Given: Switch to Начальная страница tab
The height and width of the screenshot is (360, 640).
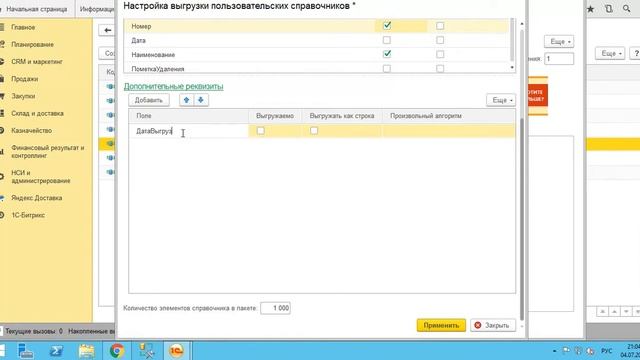Looking at the screenshot, I should click(x=37, y=9).
